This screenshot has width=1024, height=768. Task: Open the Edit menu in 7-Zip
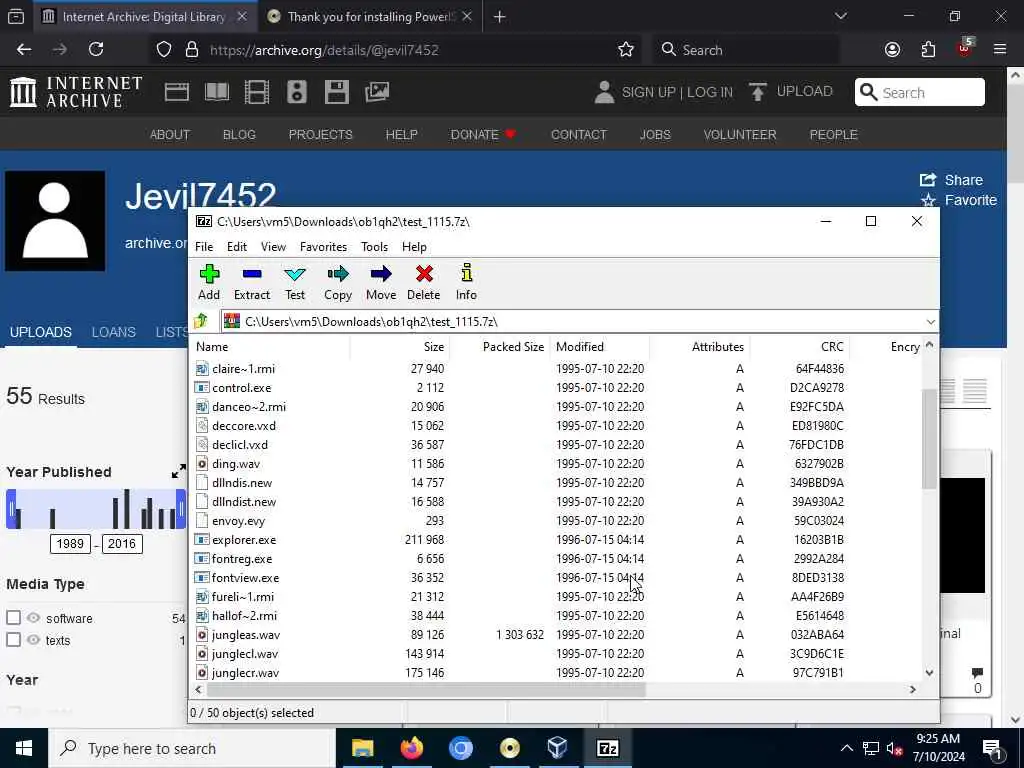coord(236,246)
